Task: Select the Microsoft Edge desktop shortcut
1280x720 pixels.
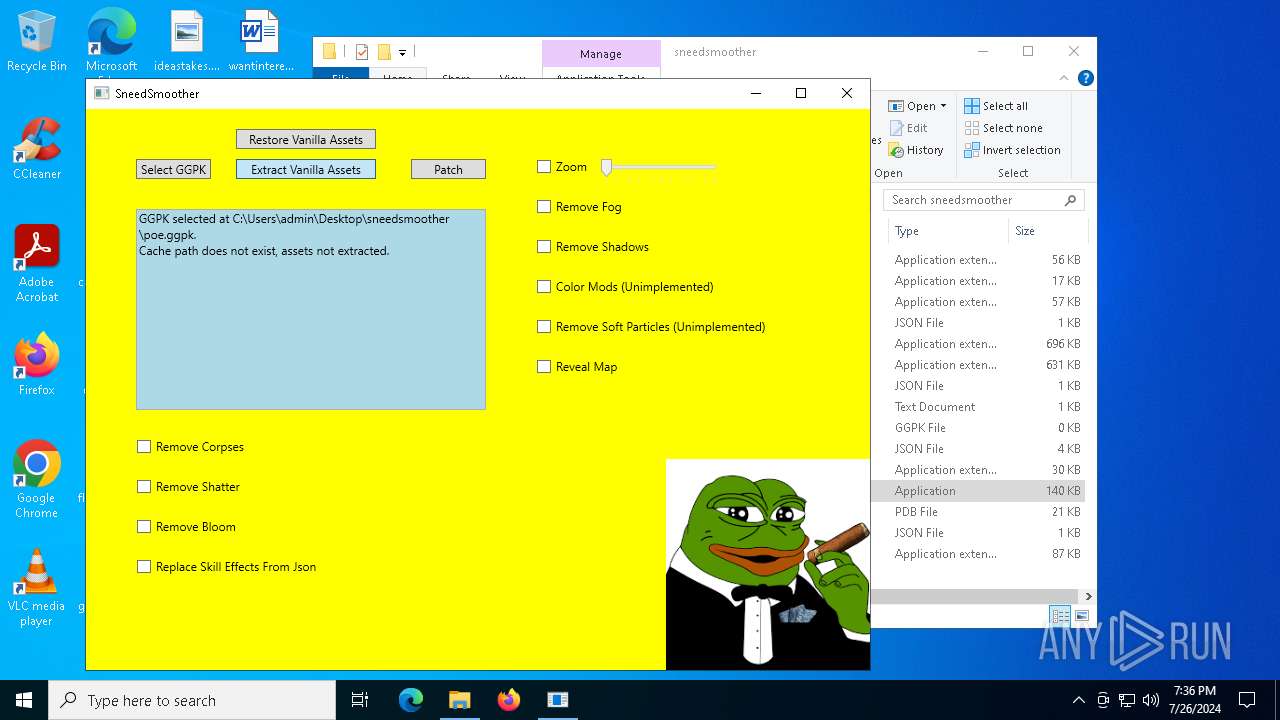Action: (x=111, y=42)
